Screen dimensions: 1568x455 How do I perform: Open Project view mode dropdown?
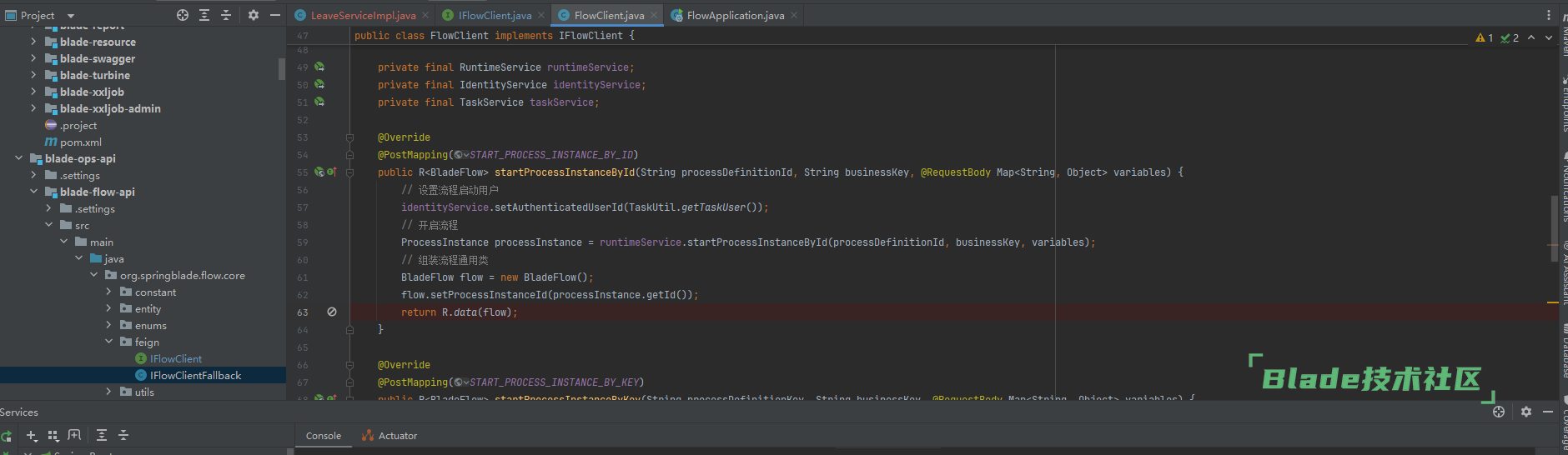point(71,16)
